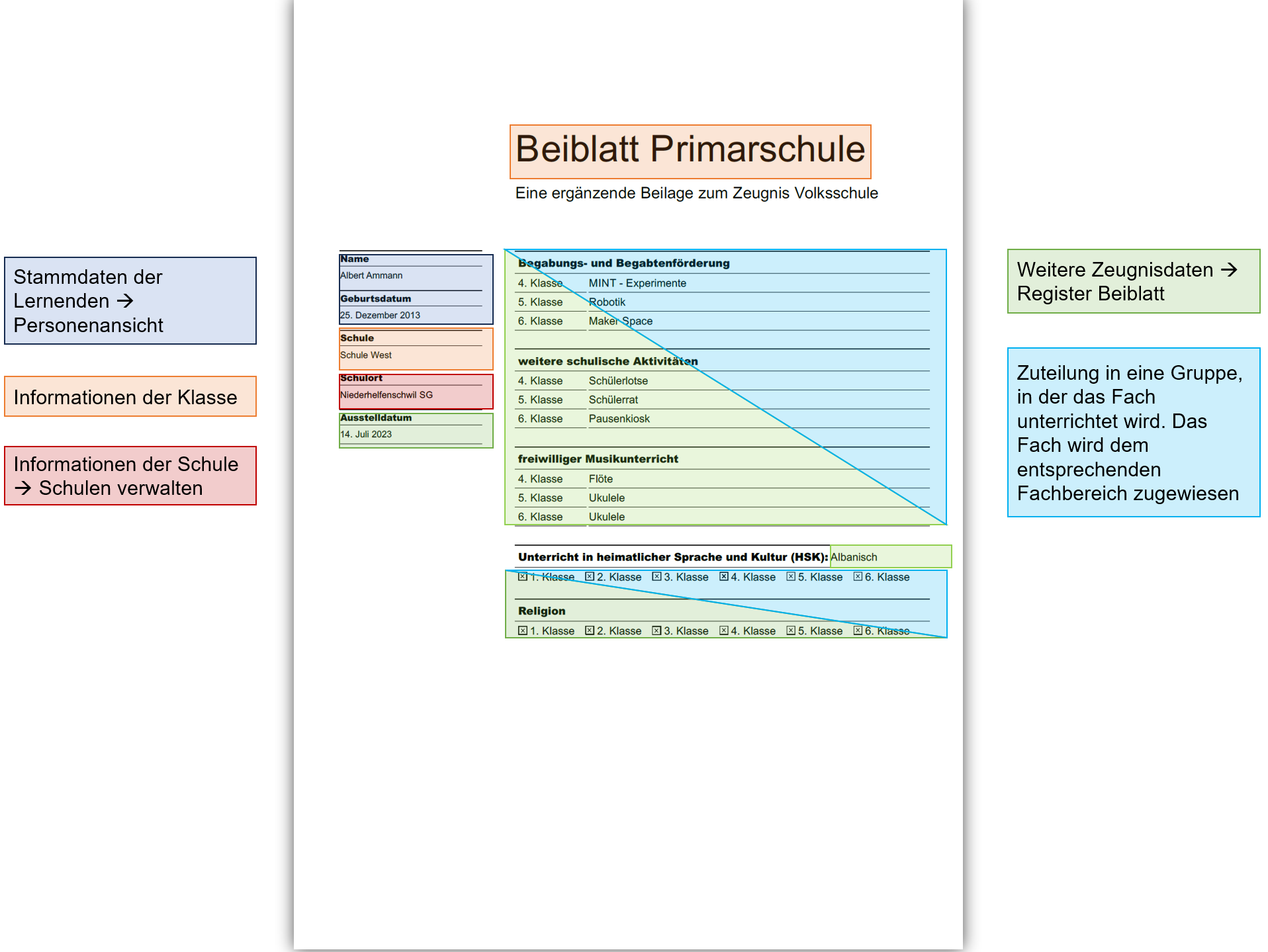Click the Albanisch language field
This screenshot has width=1268, height=952.
tap(890, 557)
